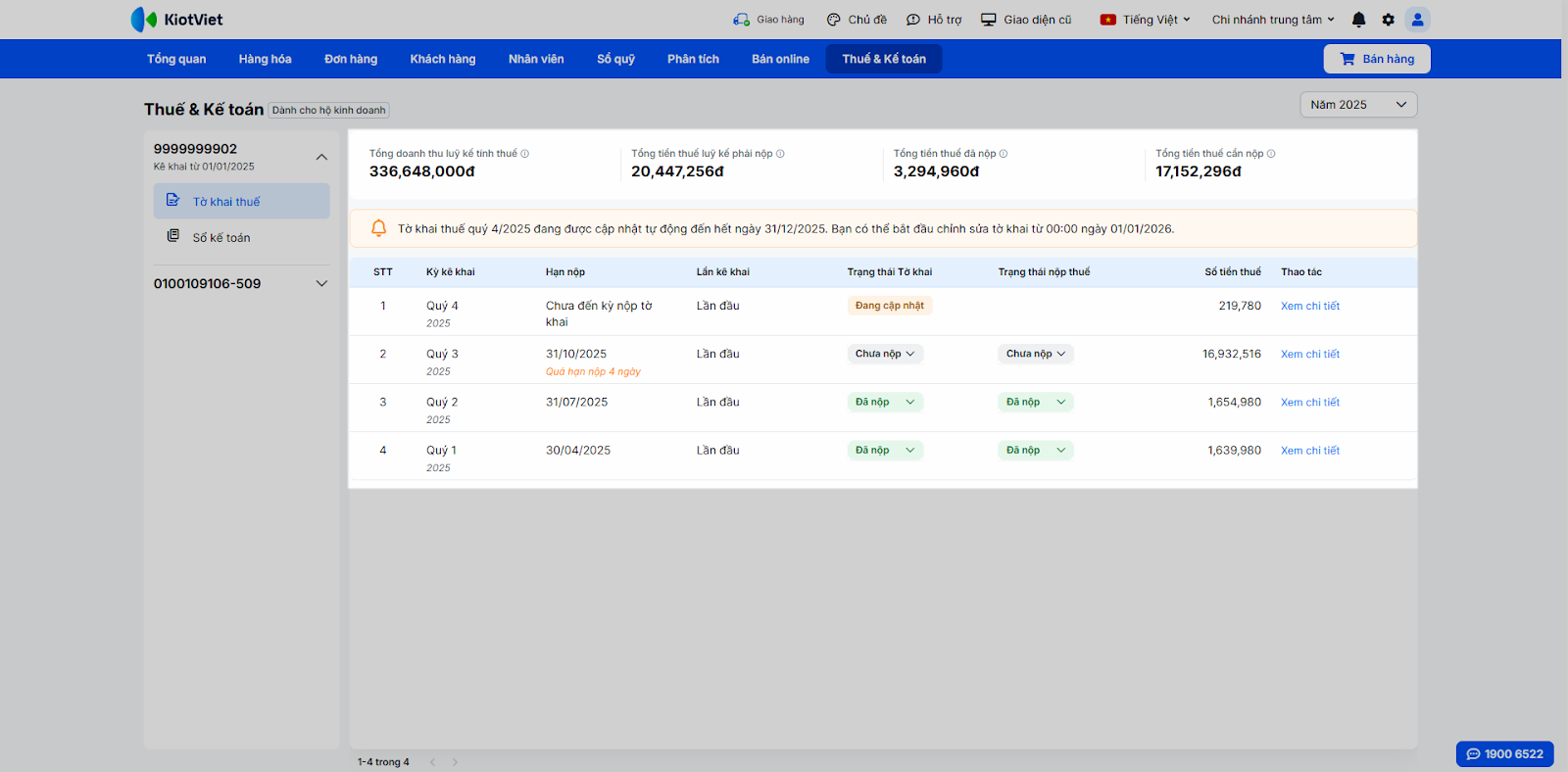The image size is (1568, 772).
Task: Collapse the 9999999902 tax code section
Action: click(321, 157)
